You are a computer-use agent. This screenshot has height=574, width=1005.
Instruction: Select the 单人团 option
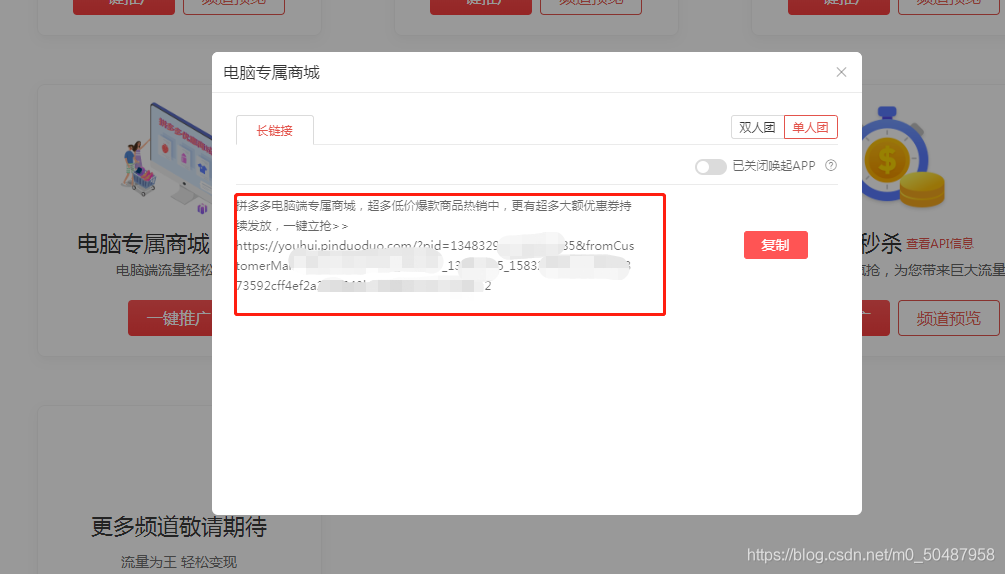[811, 127]
